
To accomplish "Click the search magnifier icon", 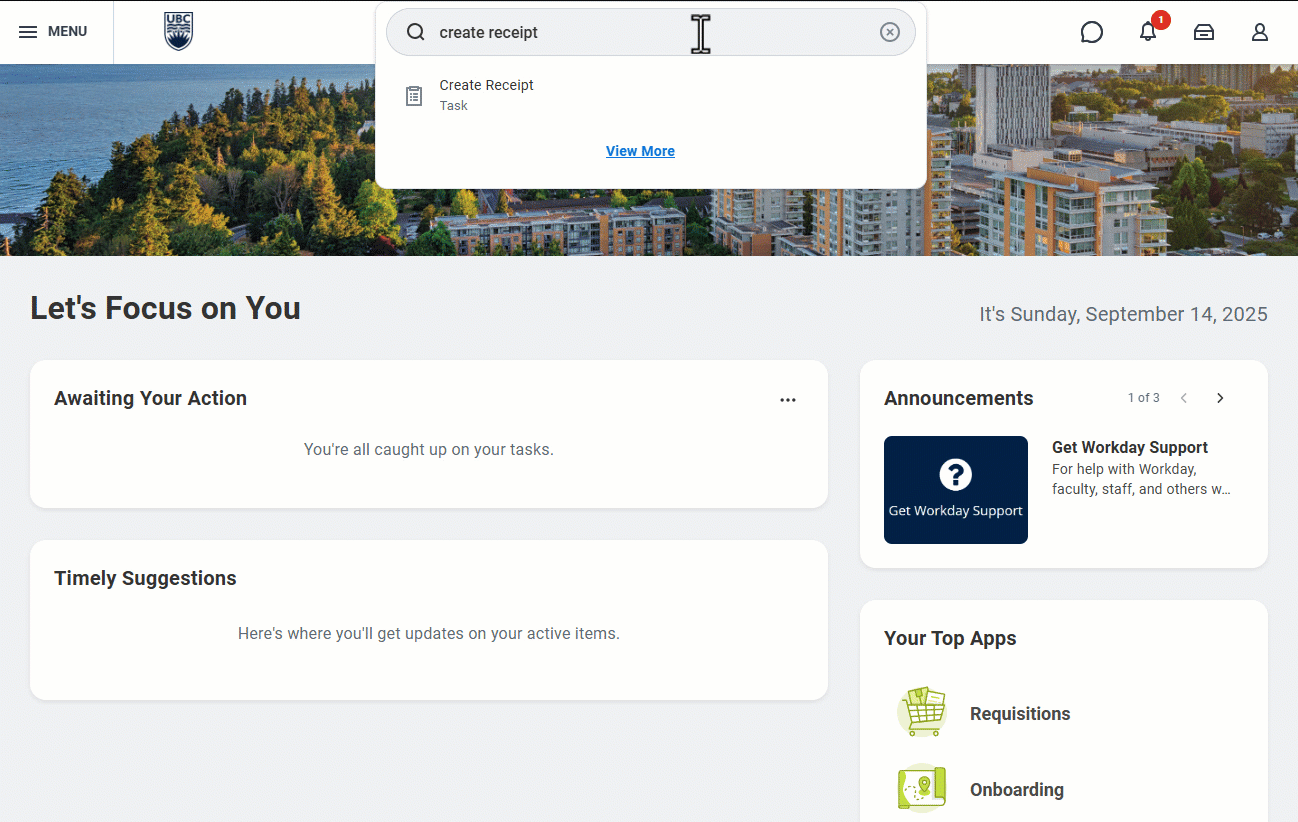I will 416,32.
